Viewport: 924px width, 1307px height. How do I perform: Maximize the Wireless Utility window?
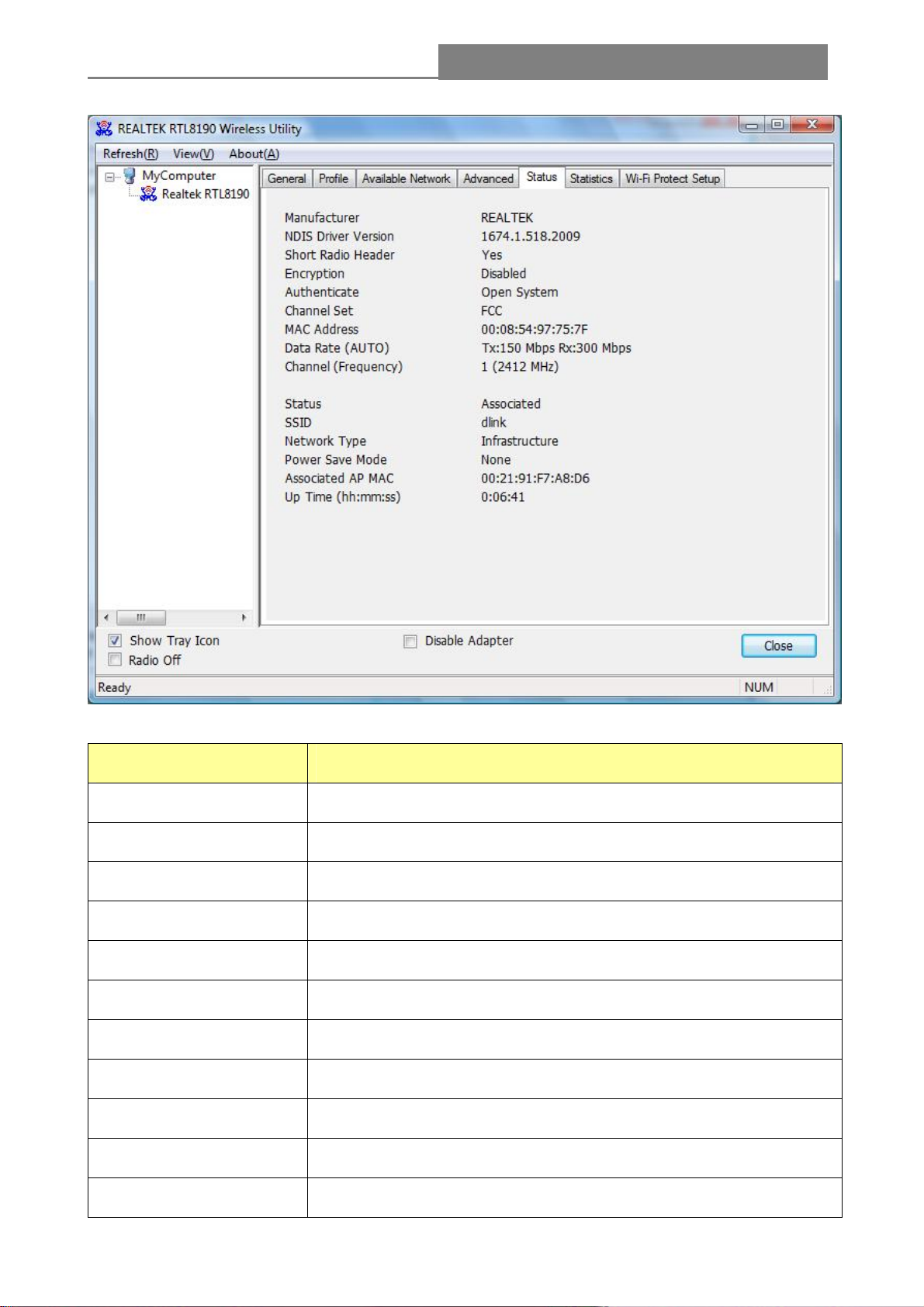point(777,125)
